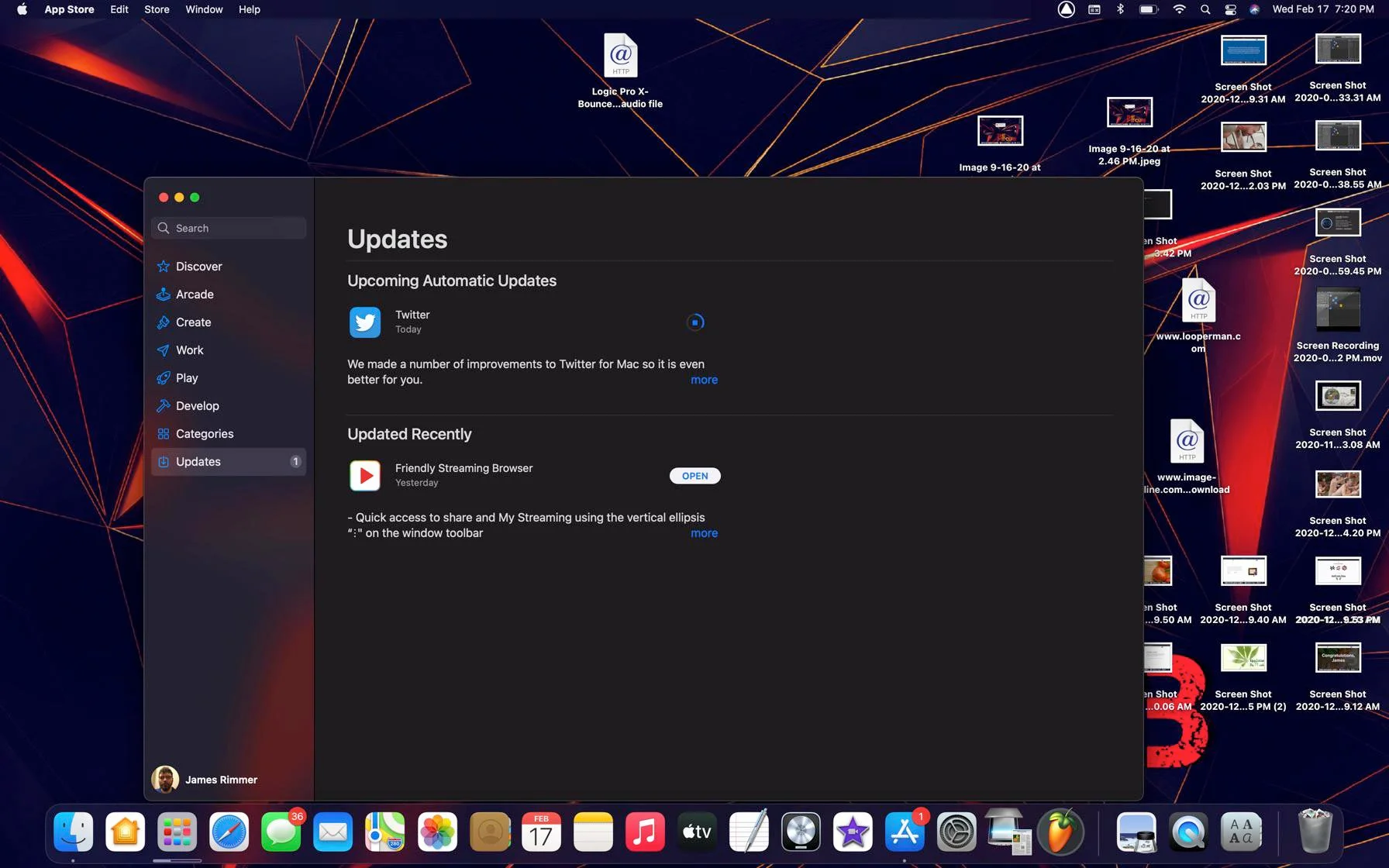Open Messages from the Dock
Screen dimensions: 1389x868
point(281,832)
